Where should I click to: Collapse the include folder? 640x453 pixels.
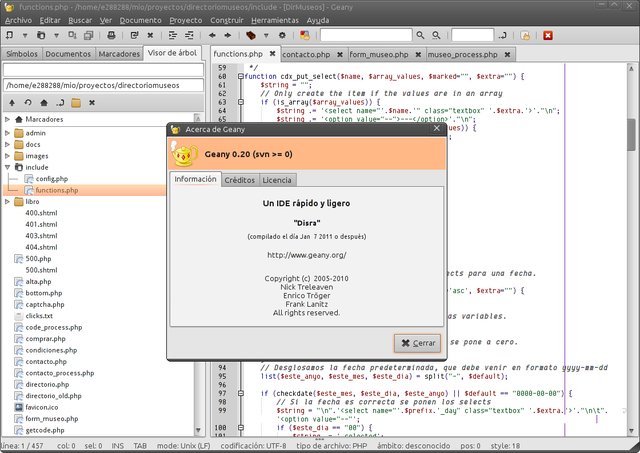(7, 167)
